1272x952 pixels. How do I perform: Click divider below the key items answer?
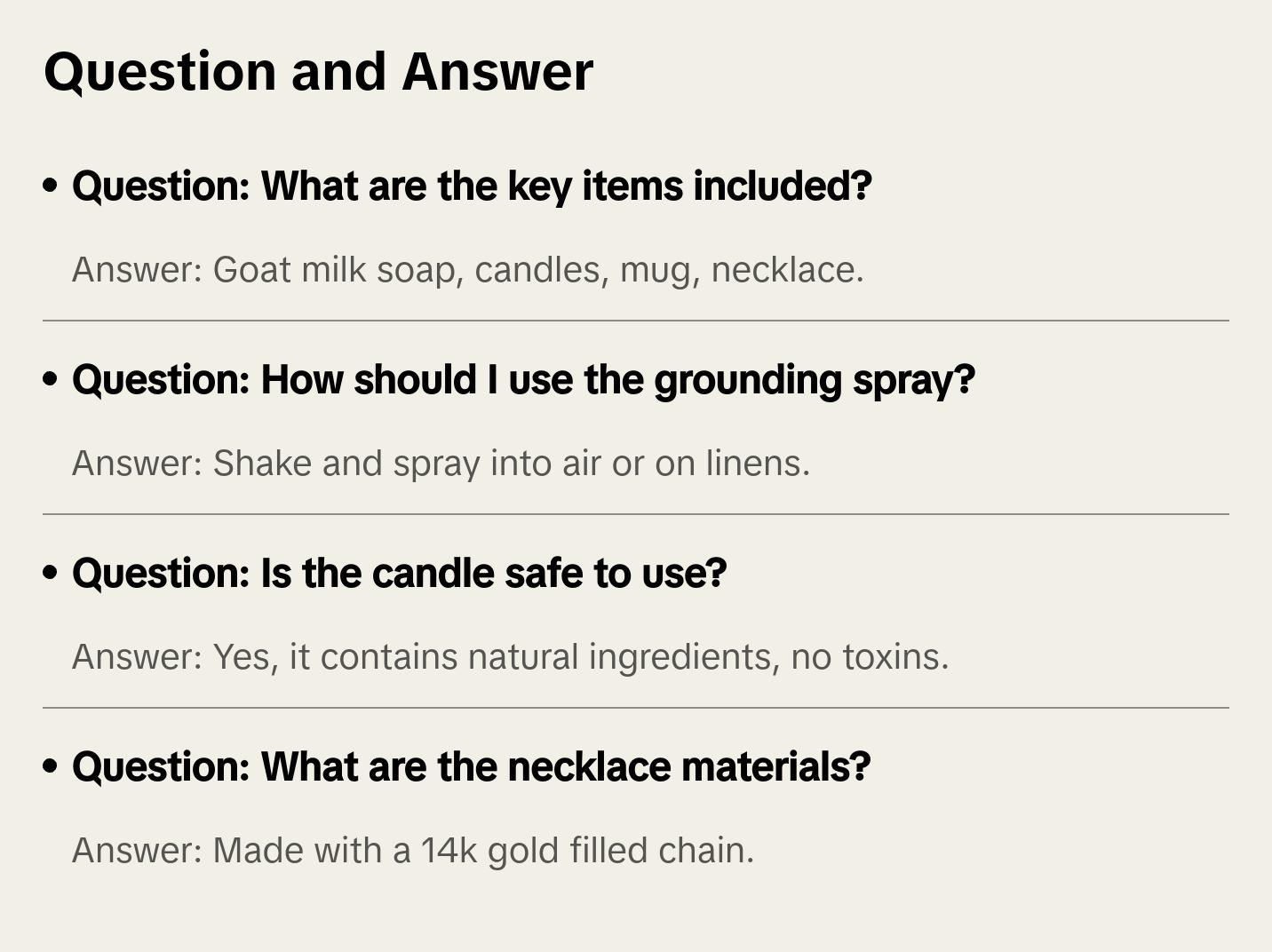click(x=636, y=321)
